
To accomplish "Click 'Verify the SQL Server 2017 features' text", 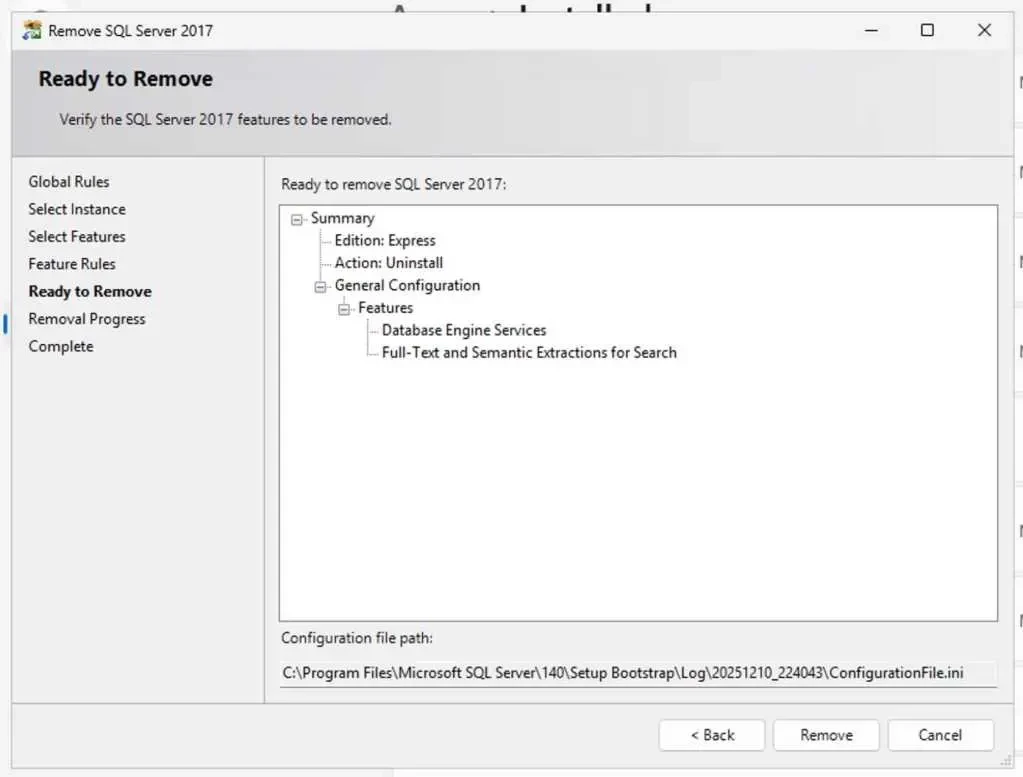I will (x=225, y=119).
